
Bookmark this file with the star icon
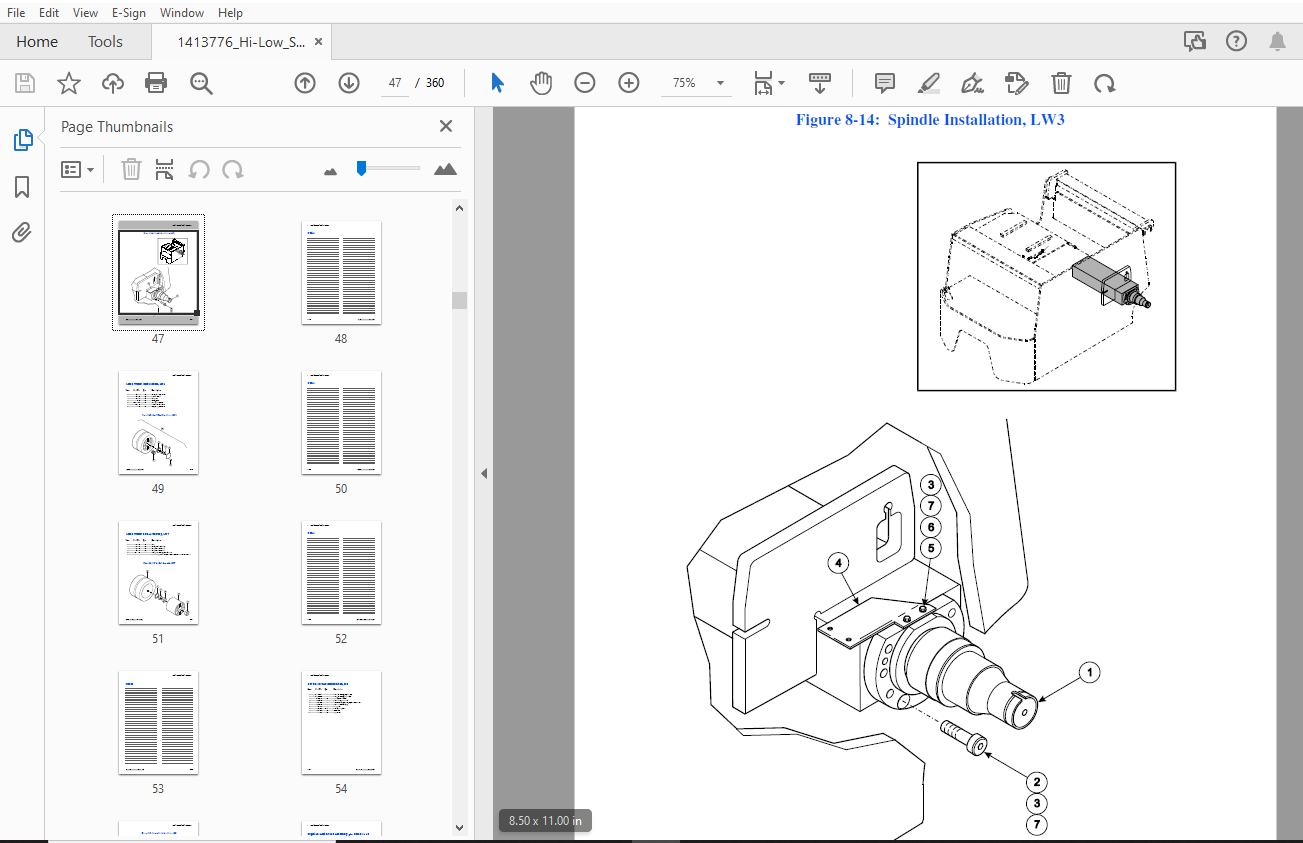(x=68, y=83)
